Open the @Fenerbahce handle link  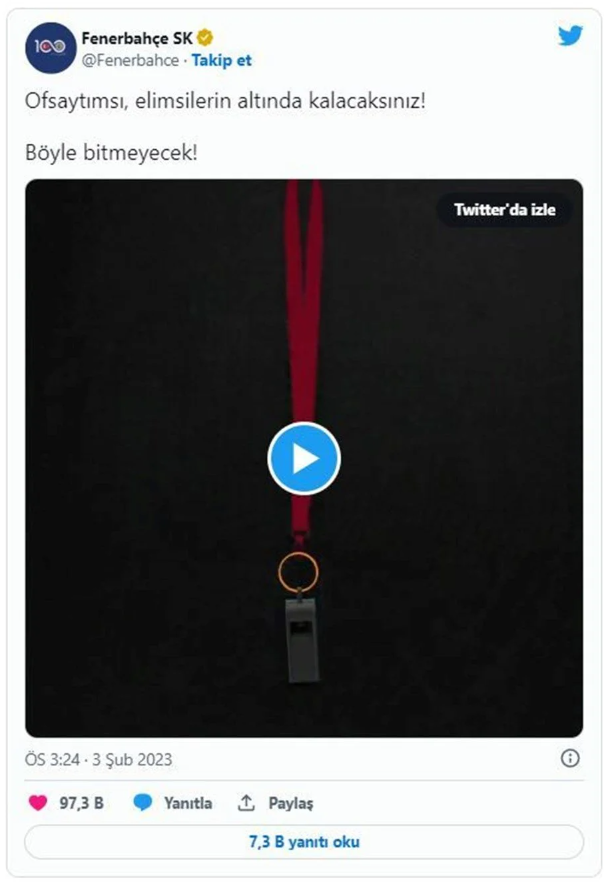[130, 60]
